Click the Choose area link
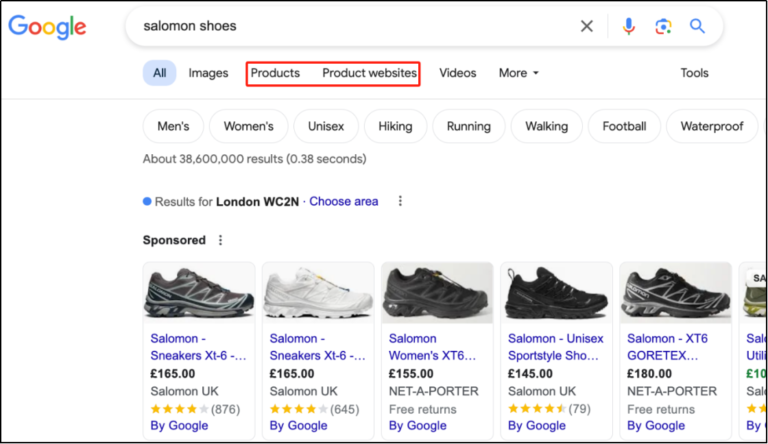 343,201
